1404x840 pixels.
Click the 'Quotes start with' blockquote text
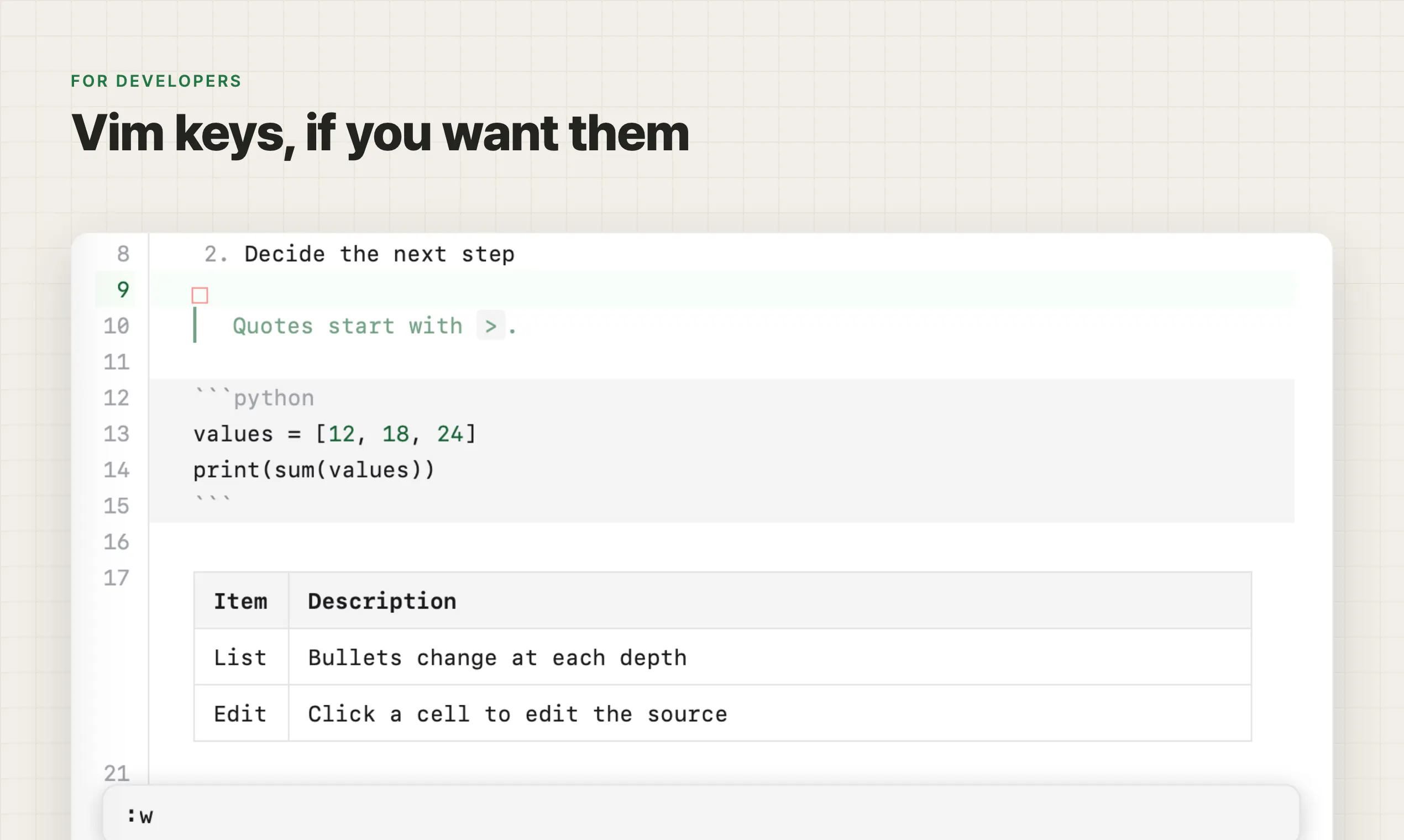pyautogui.click(x=348, y=326)
